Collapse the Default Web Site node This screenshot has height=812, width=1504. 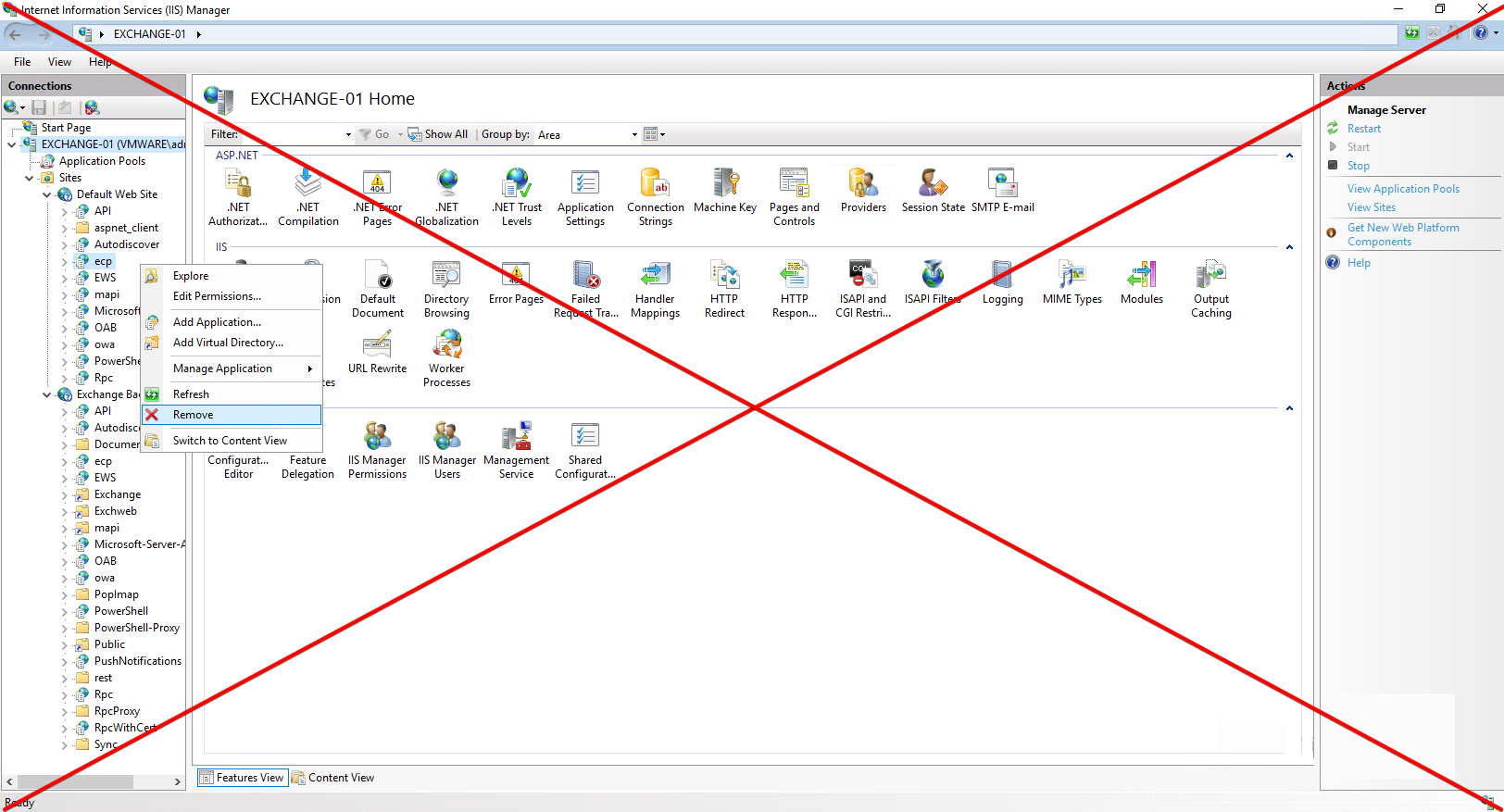click(x=47, y=194)
